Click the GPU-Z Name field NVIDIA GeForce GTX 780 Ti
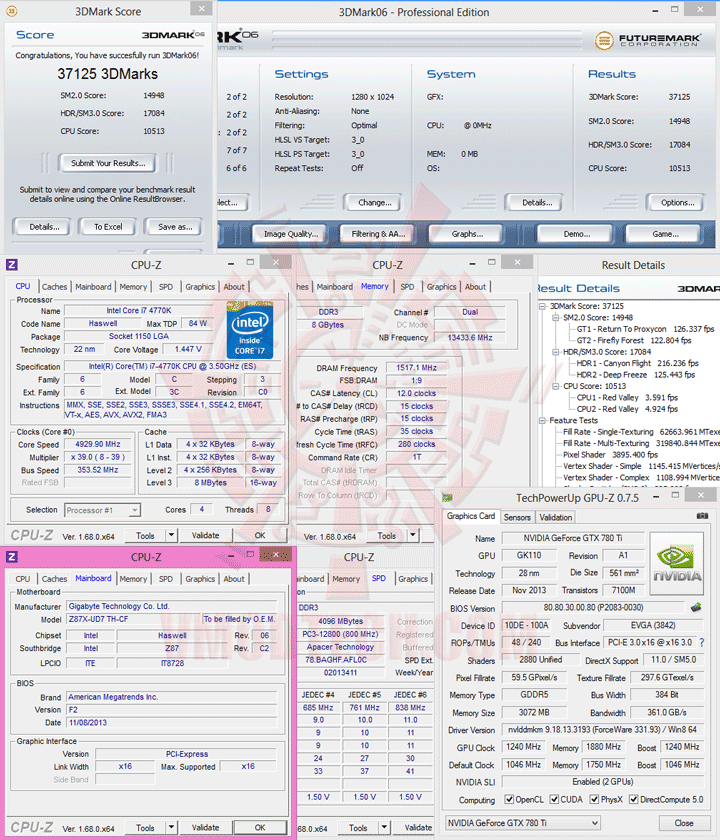This screenshot has height=840, width=720. pos(574,538)
